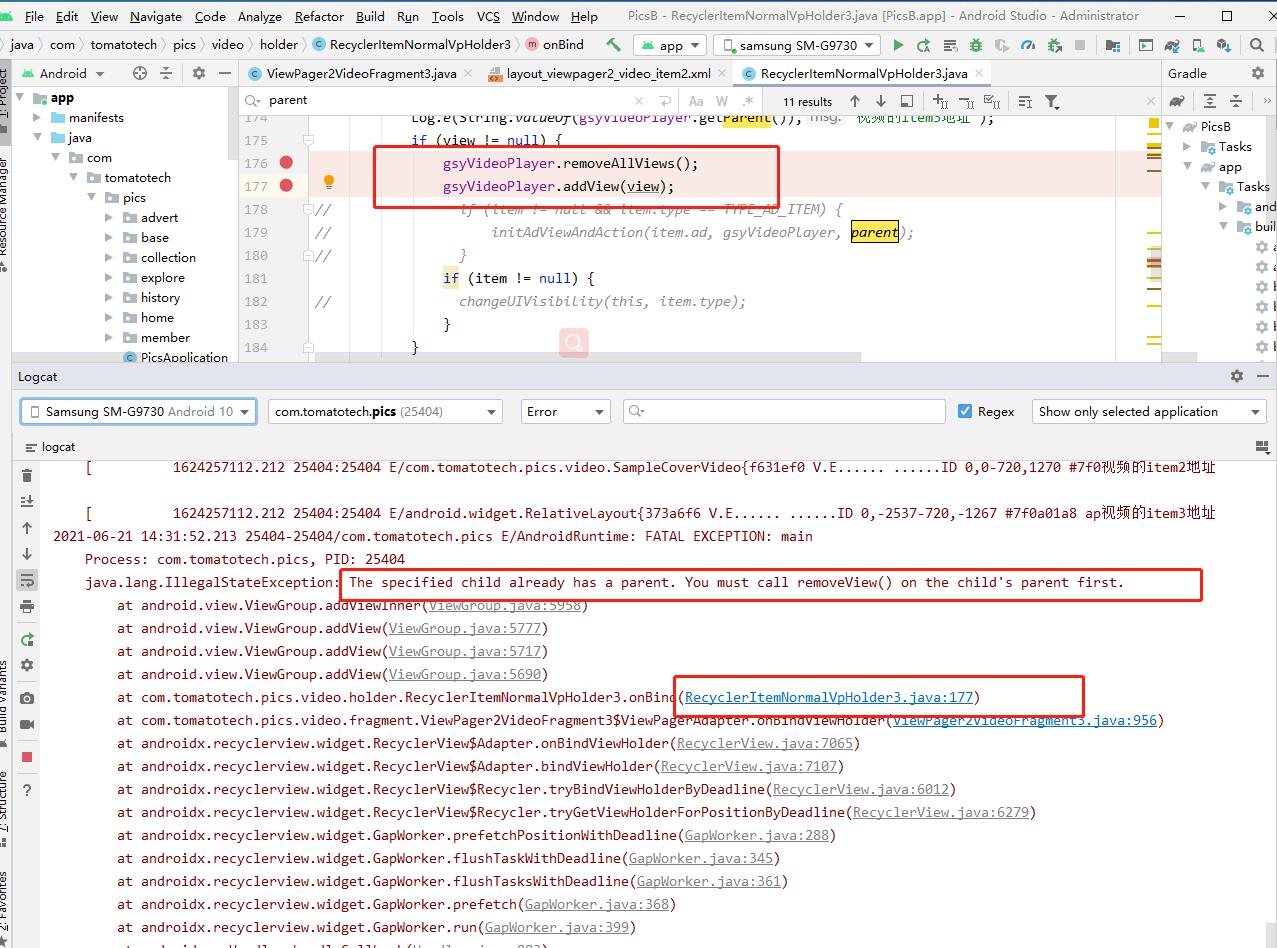1277x948 pixels.
Task: Toggle the Regex checkbox in Logcat
Action: (x=965, y=411)
